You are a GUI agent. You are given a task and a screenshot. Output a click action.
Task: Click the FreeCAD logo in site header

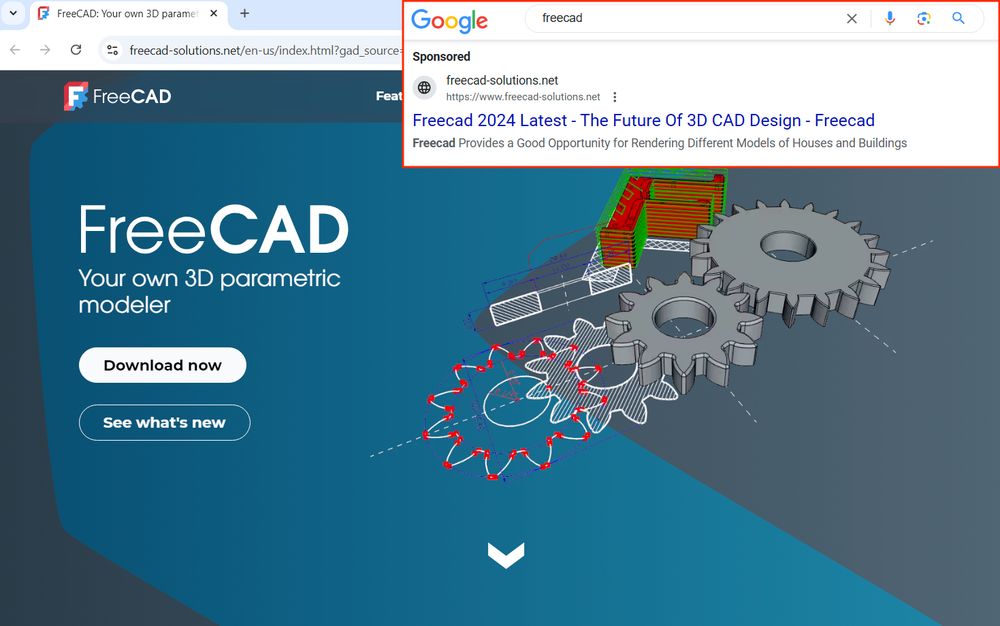(x=118, y=96)
